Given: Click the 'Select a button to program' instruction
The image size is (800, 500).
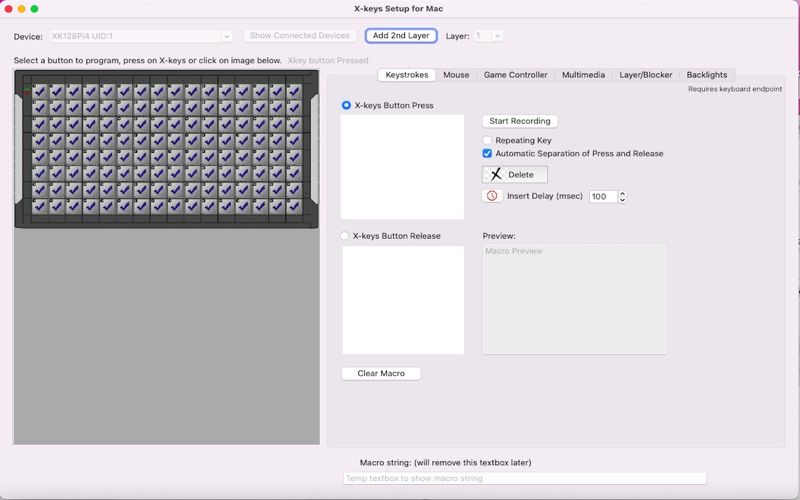Looking at the screenshot, I should pyautogui.click(x=147, y=60).
